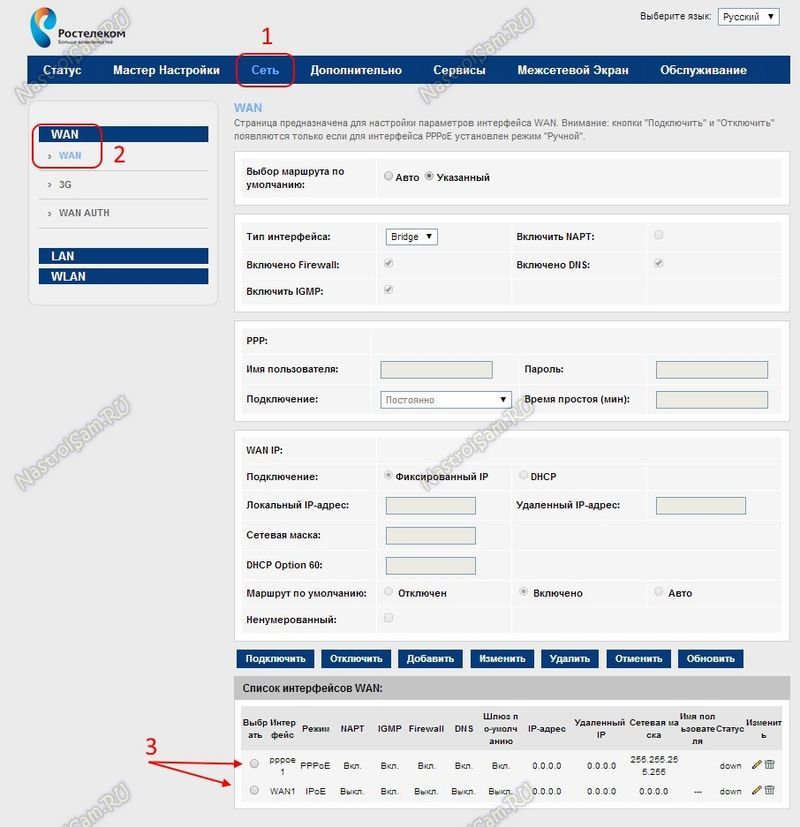The image size is (800, 827).
Task: Click the Обновить button
Action: 710,659
